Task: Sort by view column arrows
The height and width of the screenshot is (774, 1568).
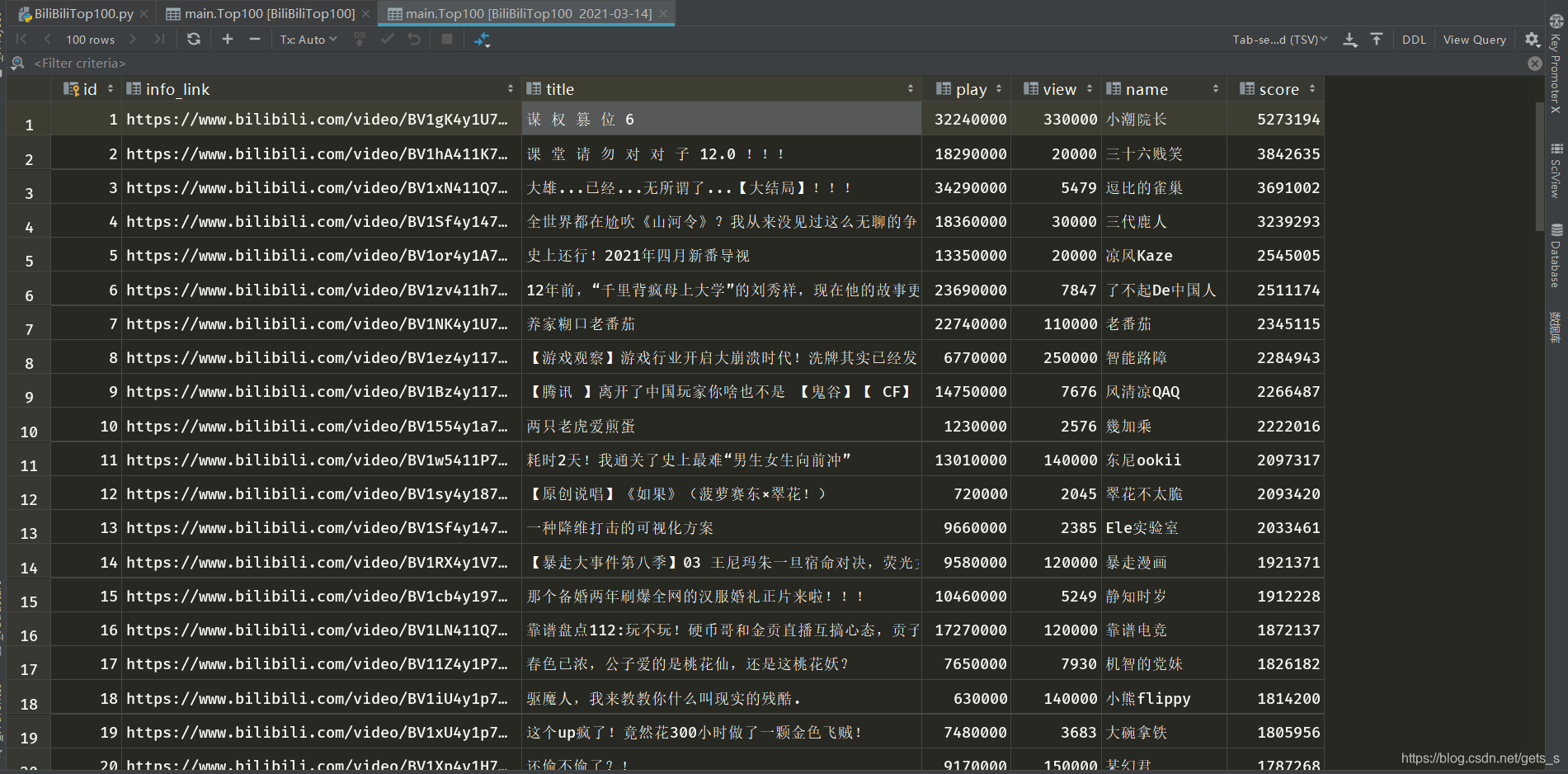Action: point(1090,88)
